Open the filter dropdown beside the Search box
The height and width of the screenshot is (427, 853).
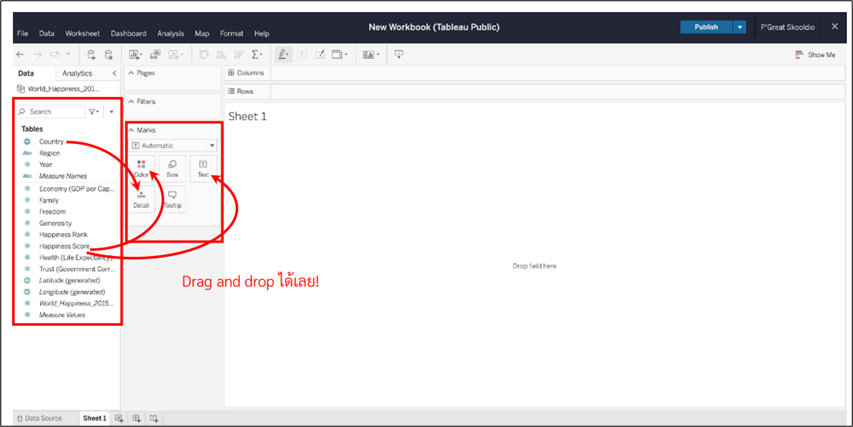tap(94, 112)
